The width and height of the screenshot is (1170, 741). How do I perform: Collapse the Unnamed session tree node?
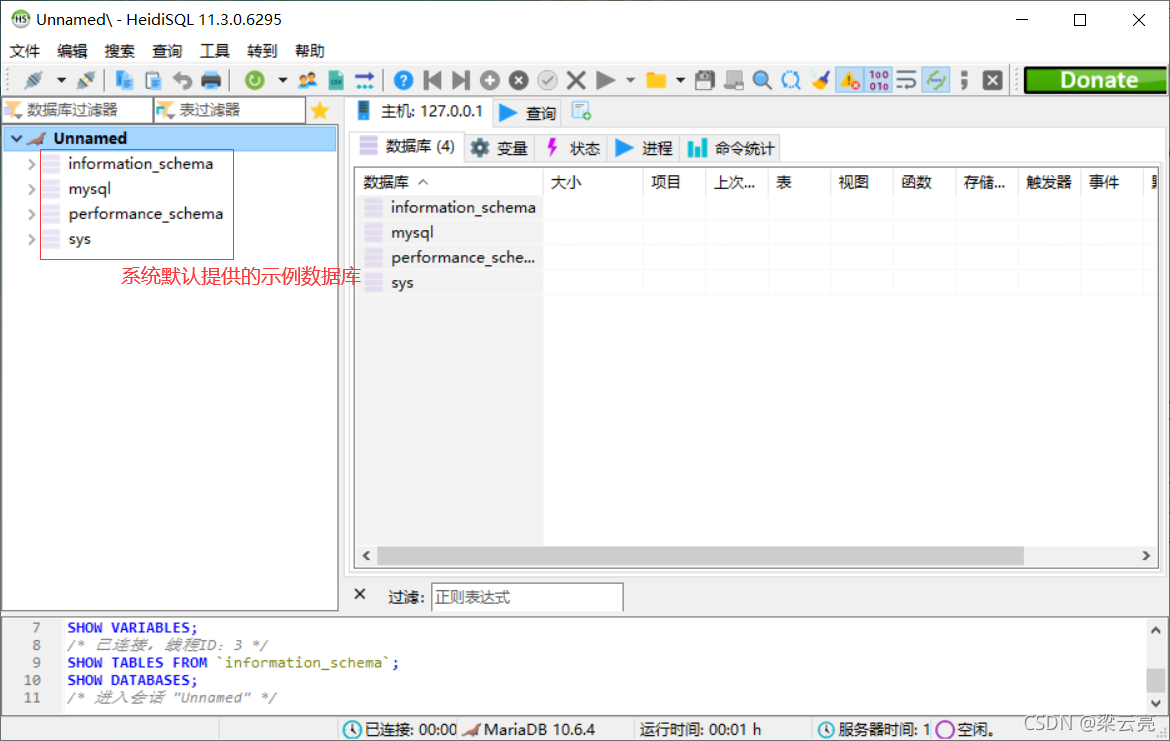(16, 139)
